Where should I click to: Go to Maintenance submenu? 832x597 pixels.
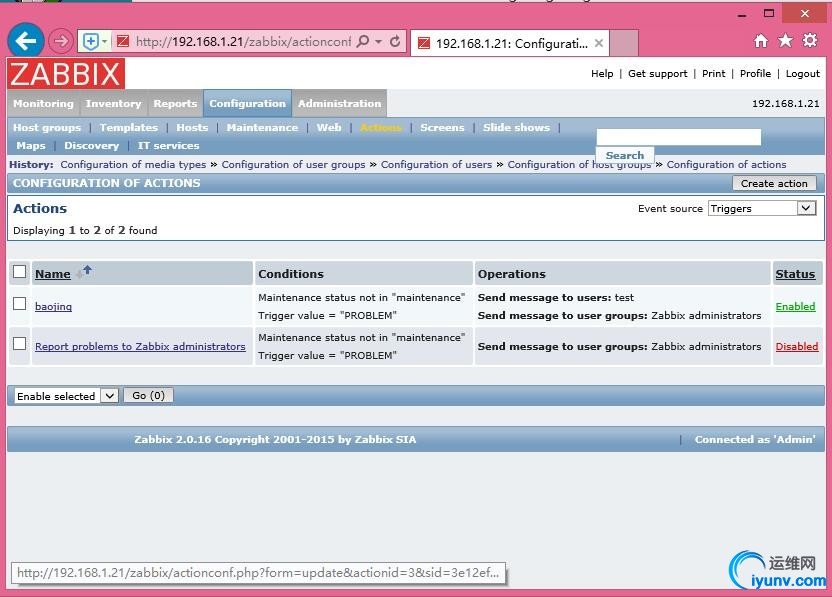click(x=262, y=127)
